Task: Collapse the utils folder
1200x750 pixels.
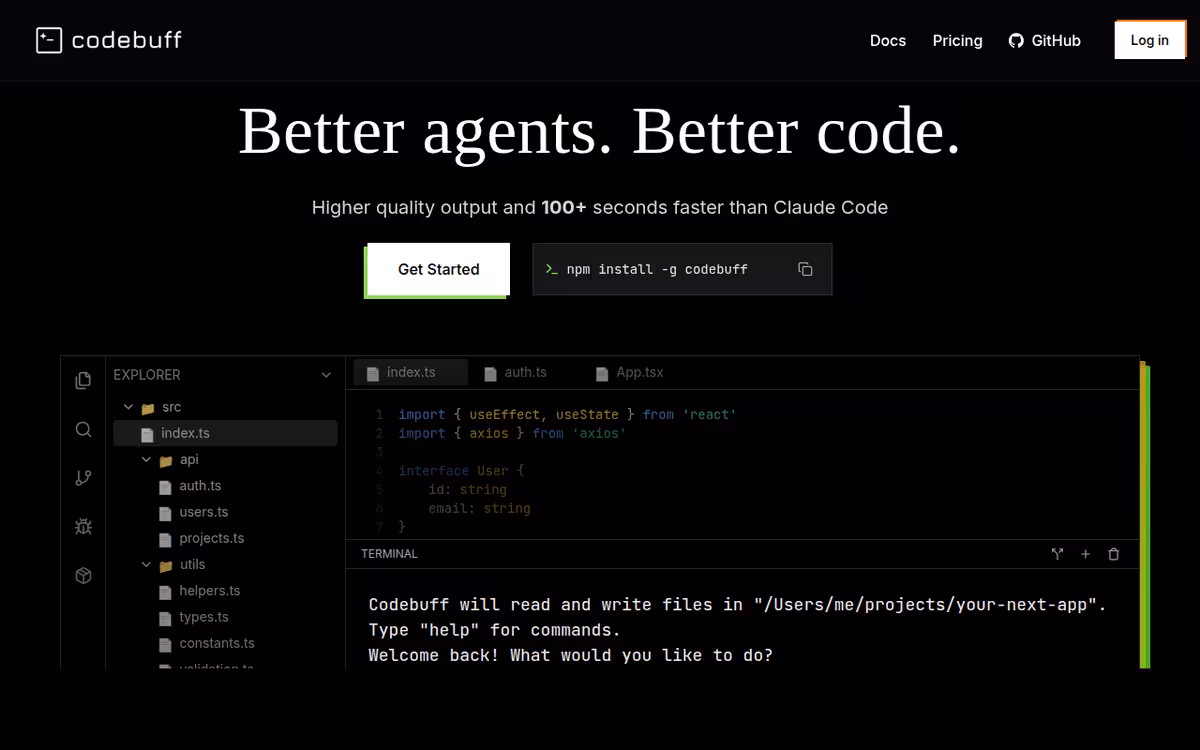Action: click(x=146, y=565)
